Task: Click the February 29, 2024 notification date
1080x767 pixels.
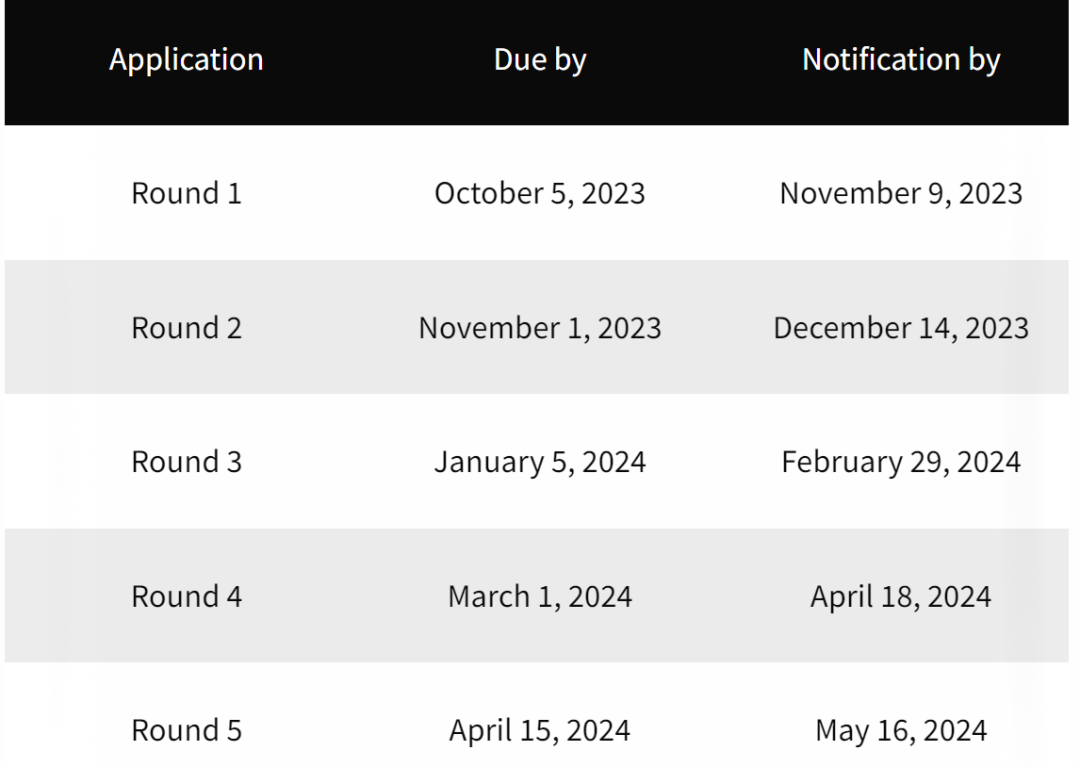Action: (x=901, y=463)
